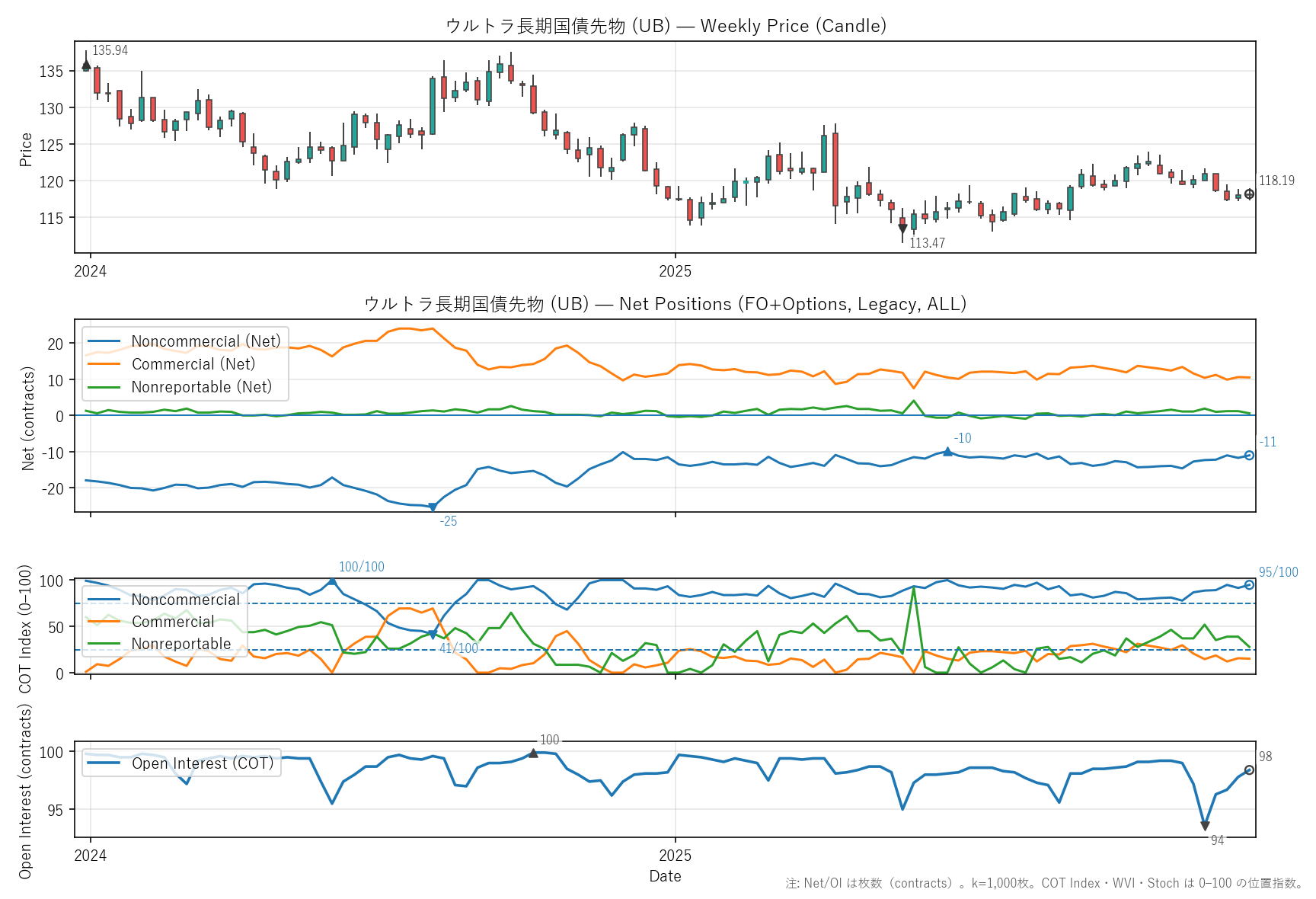1316x899 pixels.
Task: Toggle Commercial (Net) legend entry
Action: coord(193,364)
